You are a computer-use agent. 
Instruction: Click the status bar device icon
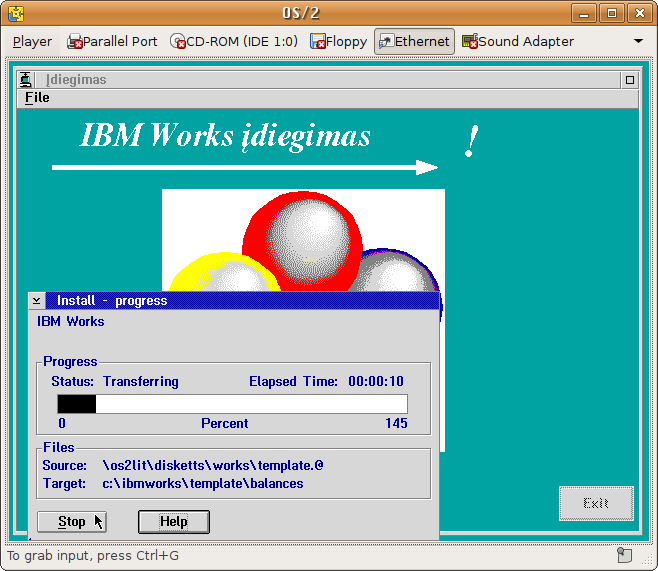click(624, 555)
